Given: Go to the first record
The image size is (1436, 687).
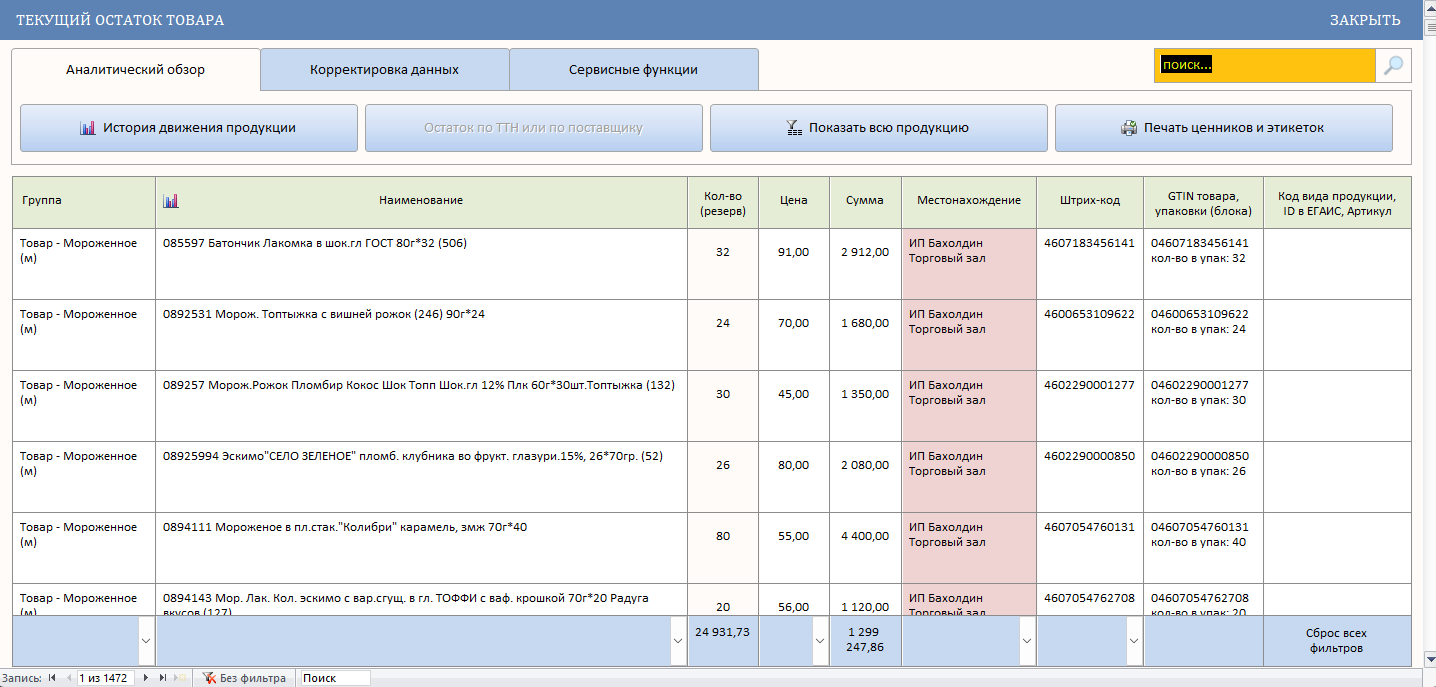Looking at the screenshot, I should (x=52, y=678).
